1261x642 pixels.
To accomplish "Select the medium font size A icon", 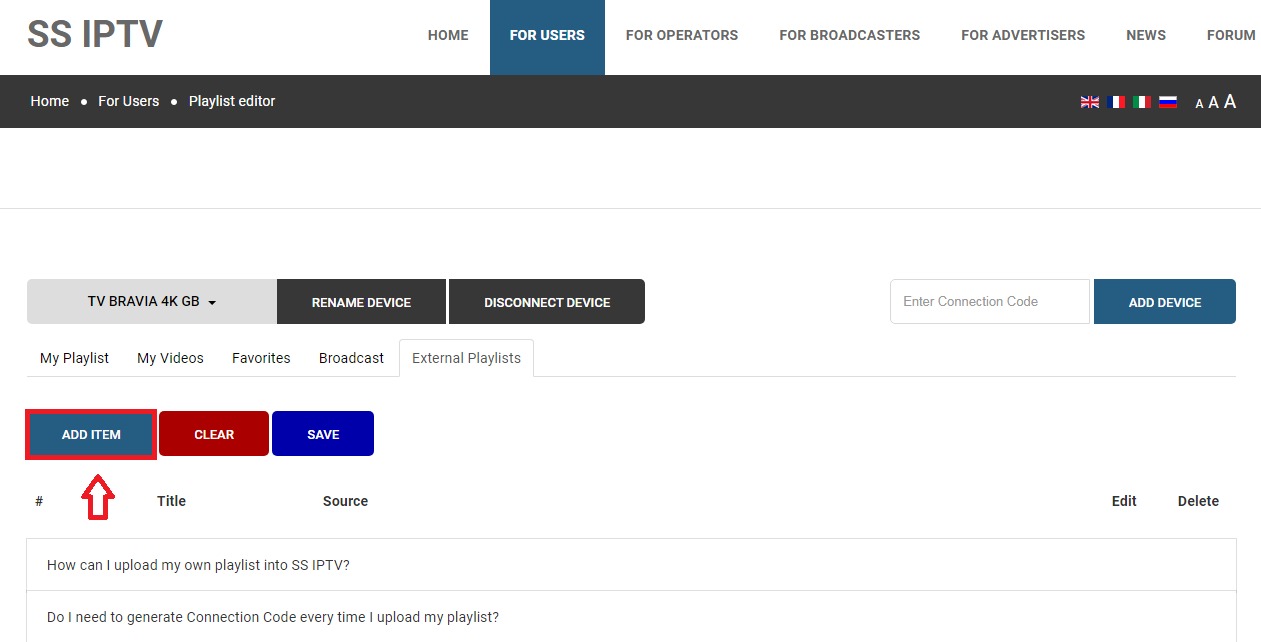I will [1213, 101].
